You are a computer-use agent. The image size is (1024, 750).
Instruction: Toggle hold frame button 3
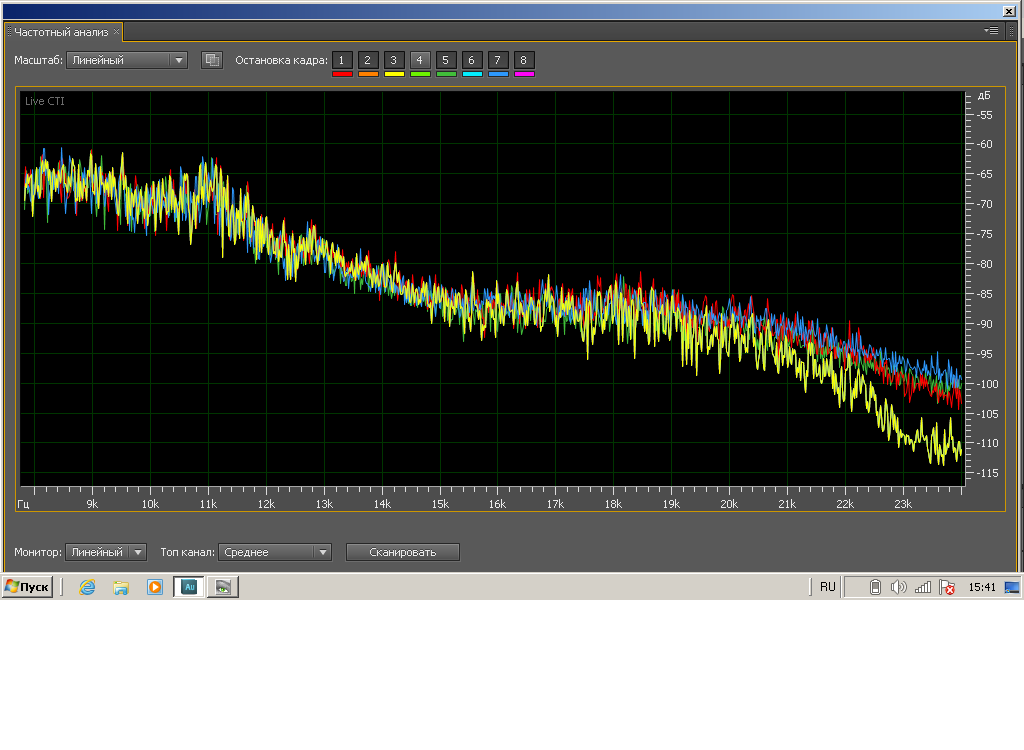(x=394, y=60)
